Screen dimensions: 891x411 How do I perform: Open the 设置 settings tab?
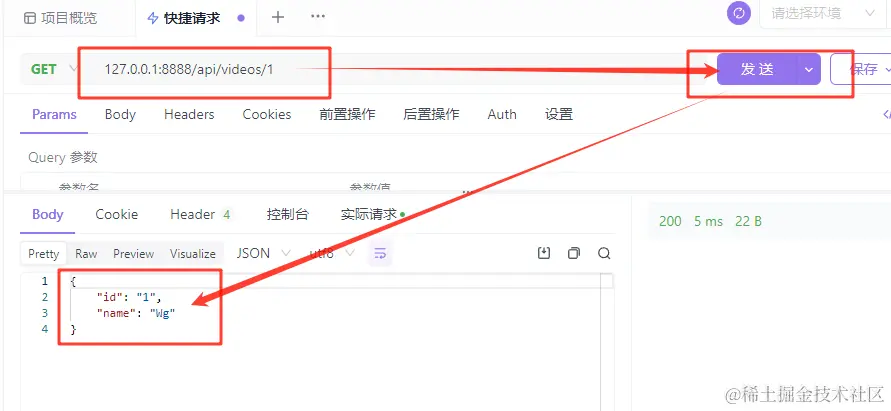pyautogui.click(x=559, y=114)
